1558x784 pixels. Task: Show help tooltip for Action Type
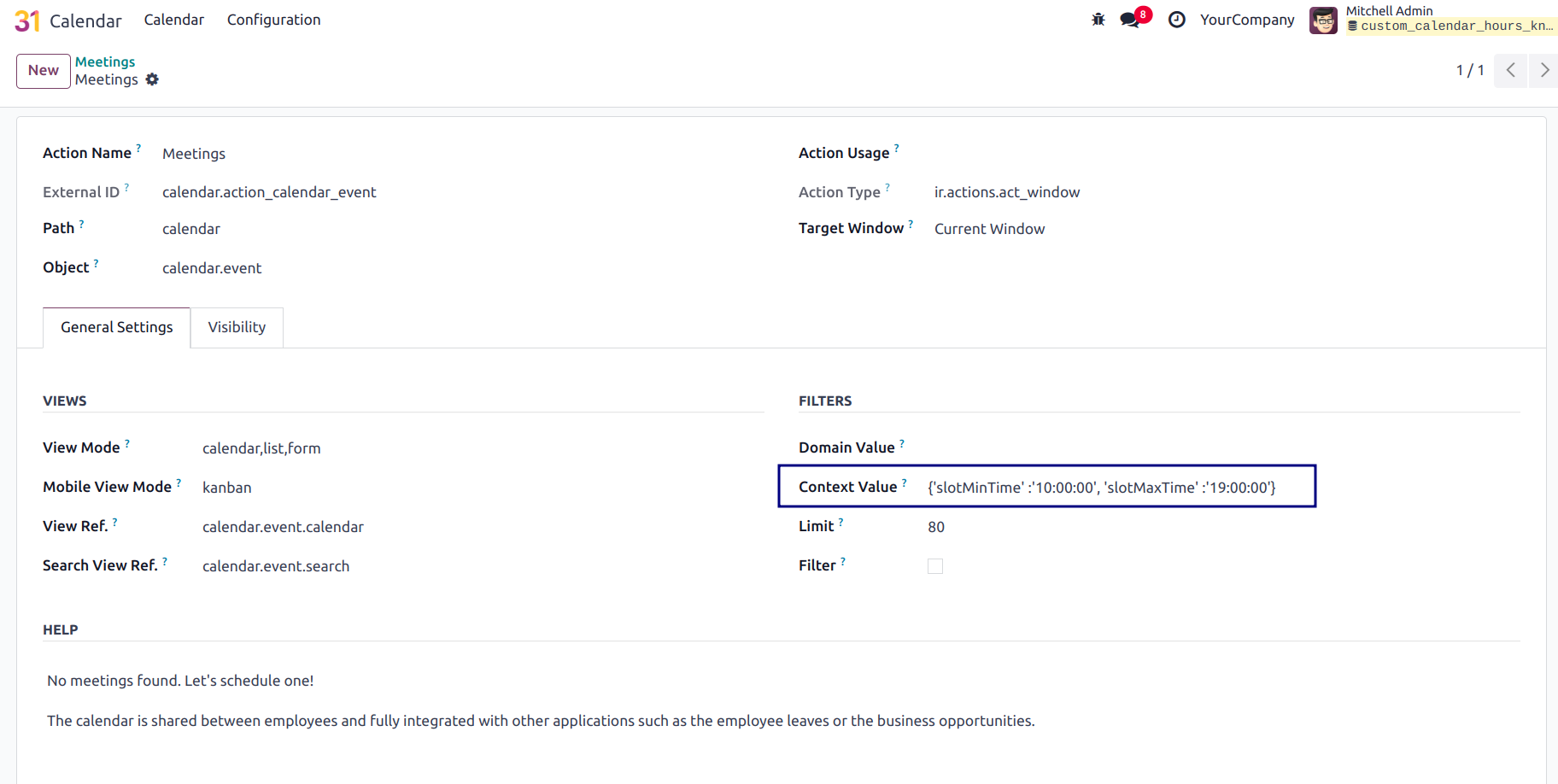pos(887,188)
